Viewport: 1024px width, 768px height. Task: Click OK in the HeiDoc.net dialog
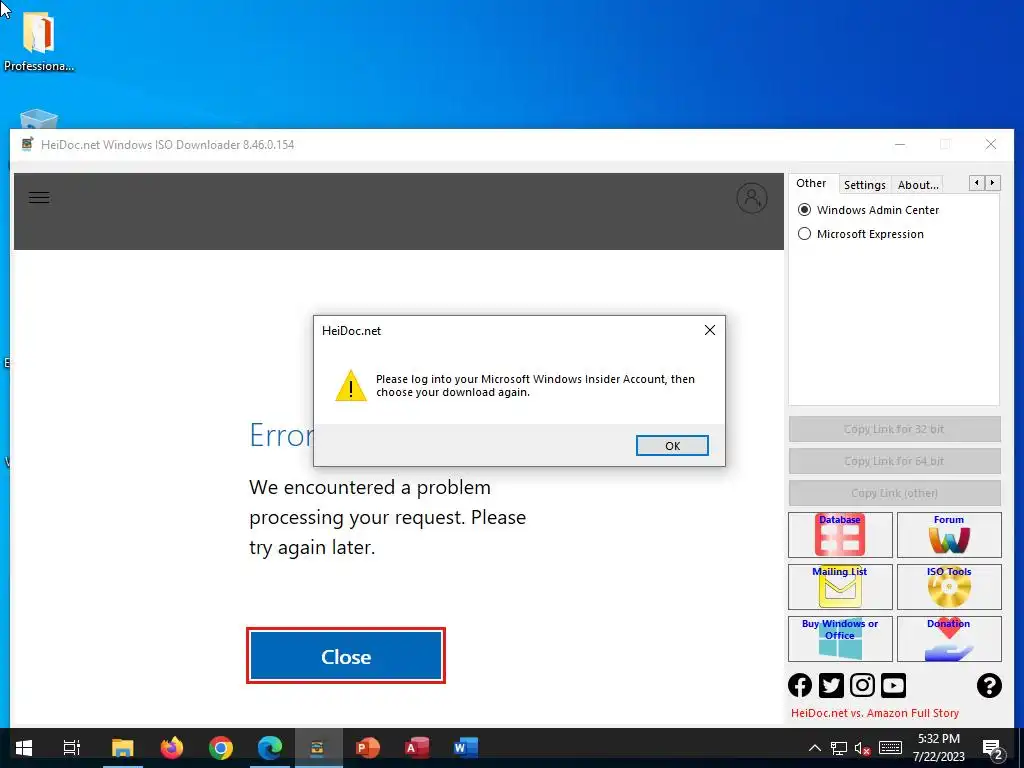(x=672, y=445)
